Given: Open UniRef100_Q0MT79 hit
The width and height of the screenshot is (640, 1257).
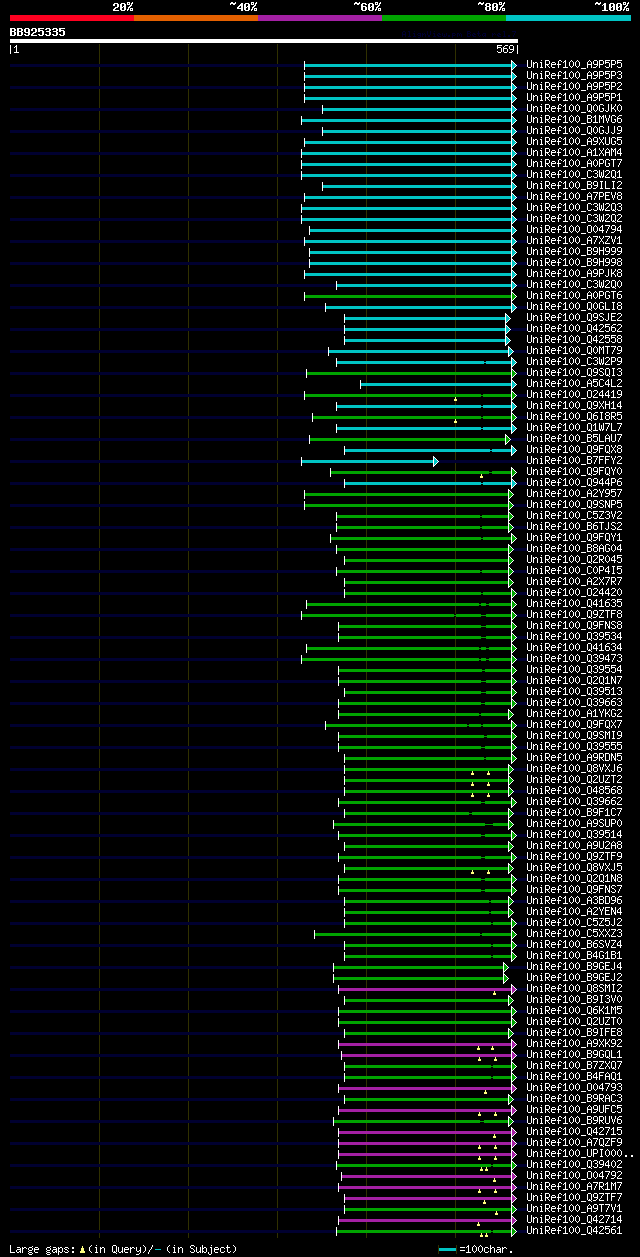Looking at the screenshot, I should coord(573,350).
